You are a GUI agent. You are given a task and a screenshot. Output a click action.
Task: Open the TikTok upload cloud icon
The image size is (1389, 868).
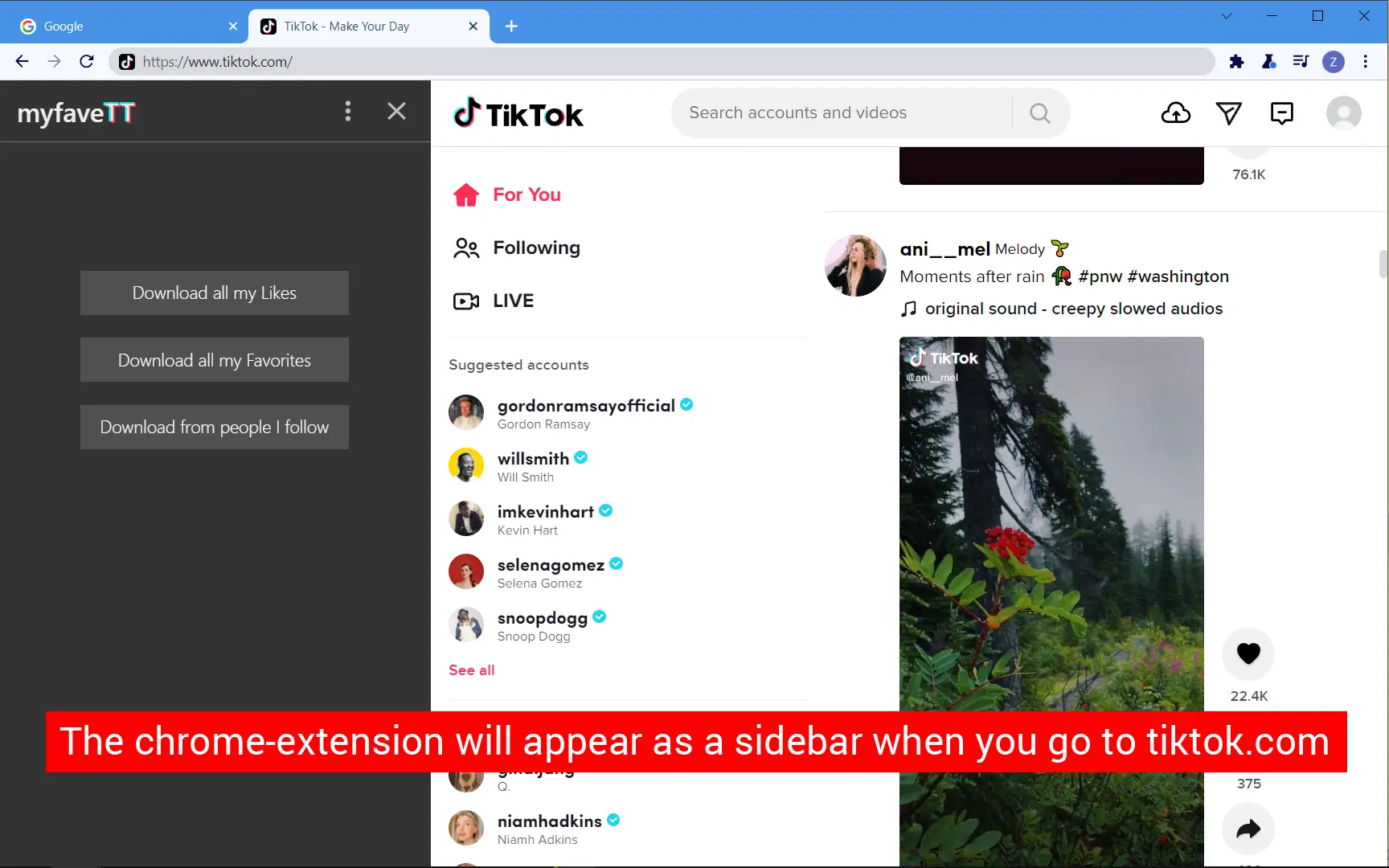tap(1175, 113)
